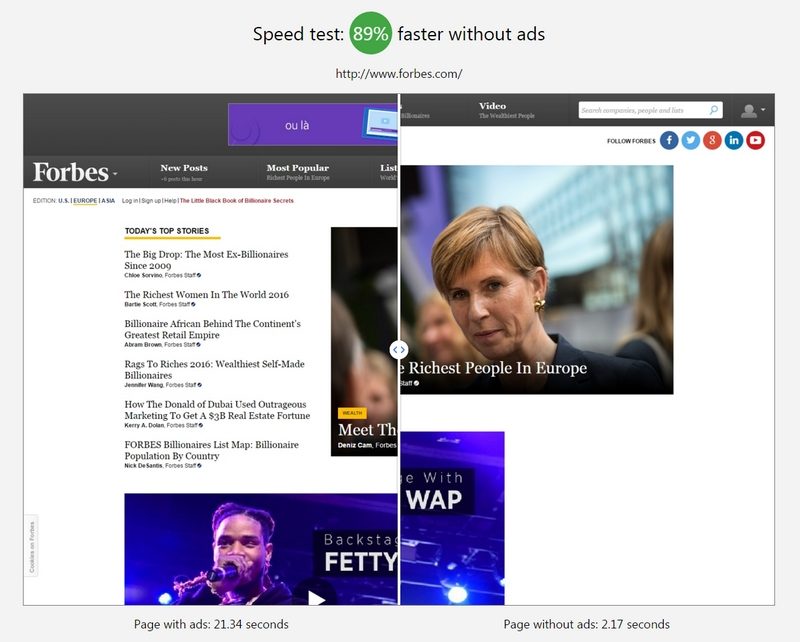This screenshot has width=800, height=642.
Task: Click the YouTube follow icon
Action: pos(756,140)
